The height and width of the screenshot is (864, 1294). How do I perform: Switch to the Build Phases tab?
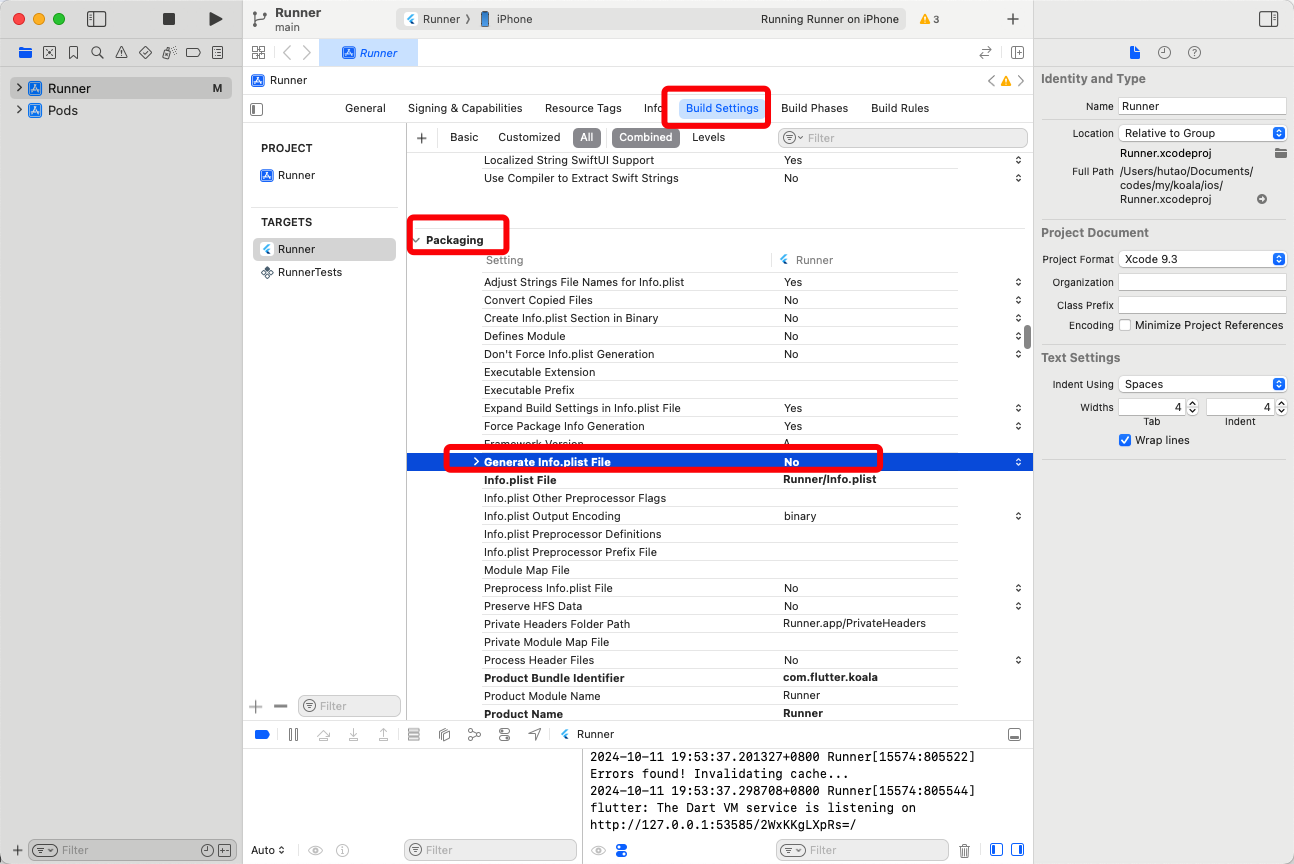tap(814, 108)
